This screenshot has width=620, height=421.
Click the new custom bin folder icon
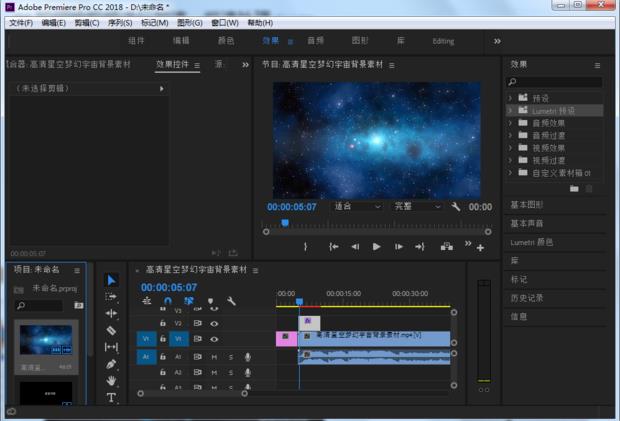tap(574, 187)
